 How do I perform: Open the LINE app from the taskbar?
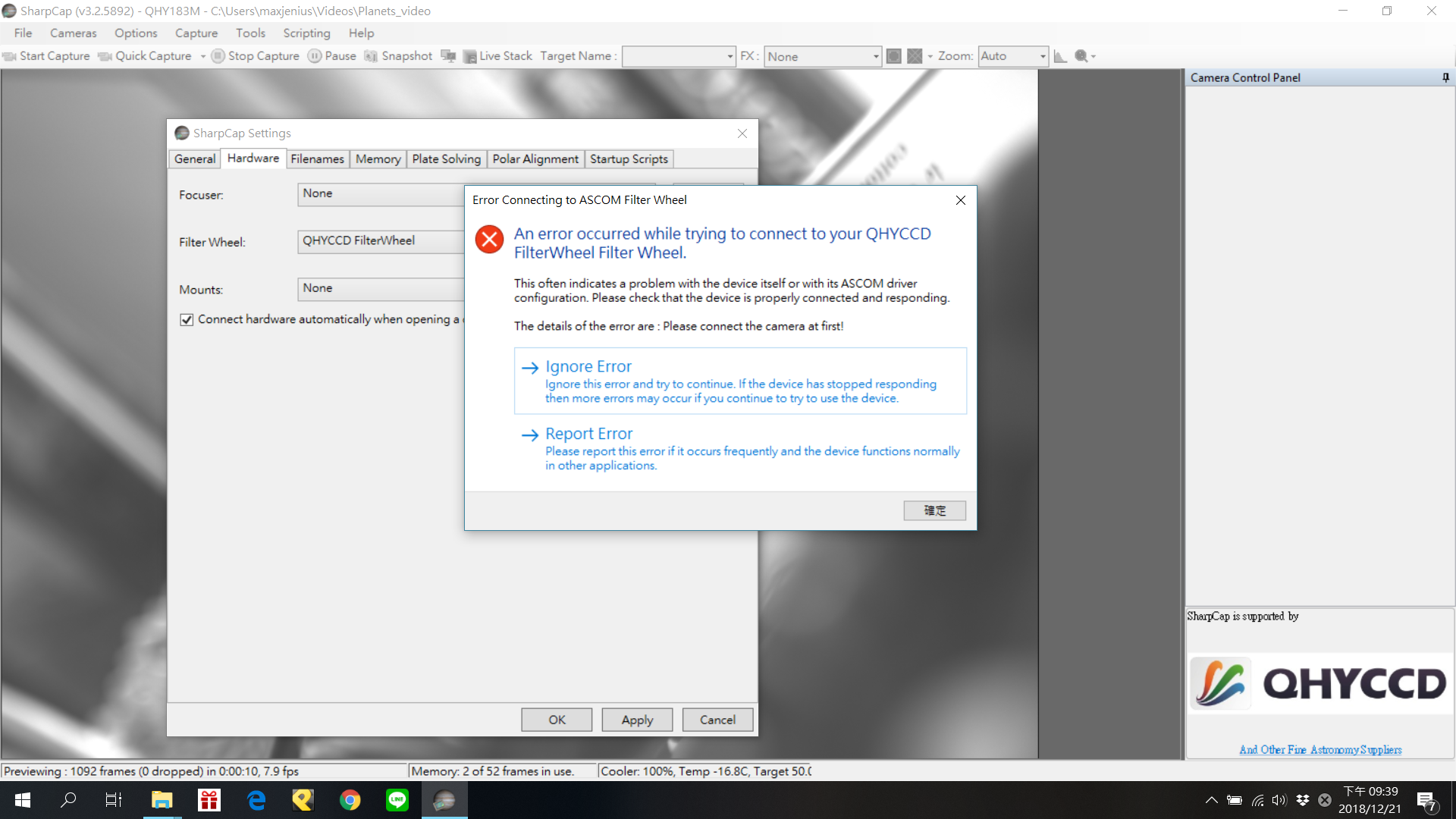point(397,800)
